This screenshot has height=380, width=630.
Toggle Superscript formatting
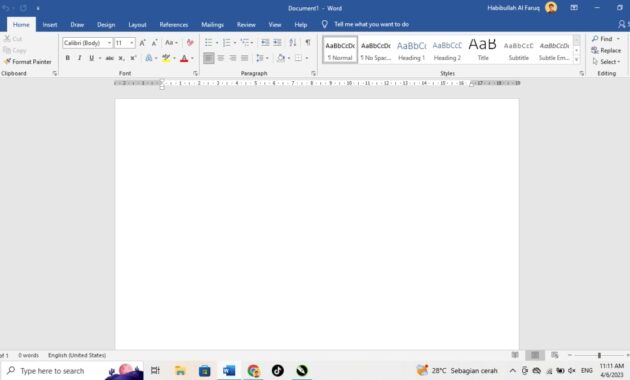pyautogui.click(x=133, y=58)
